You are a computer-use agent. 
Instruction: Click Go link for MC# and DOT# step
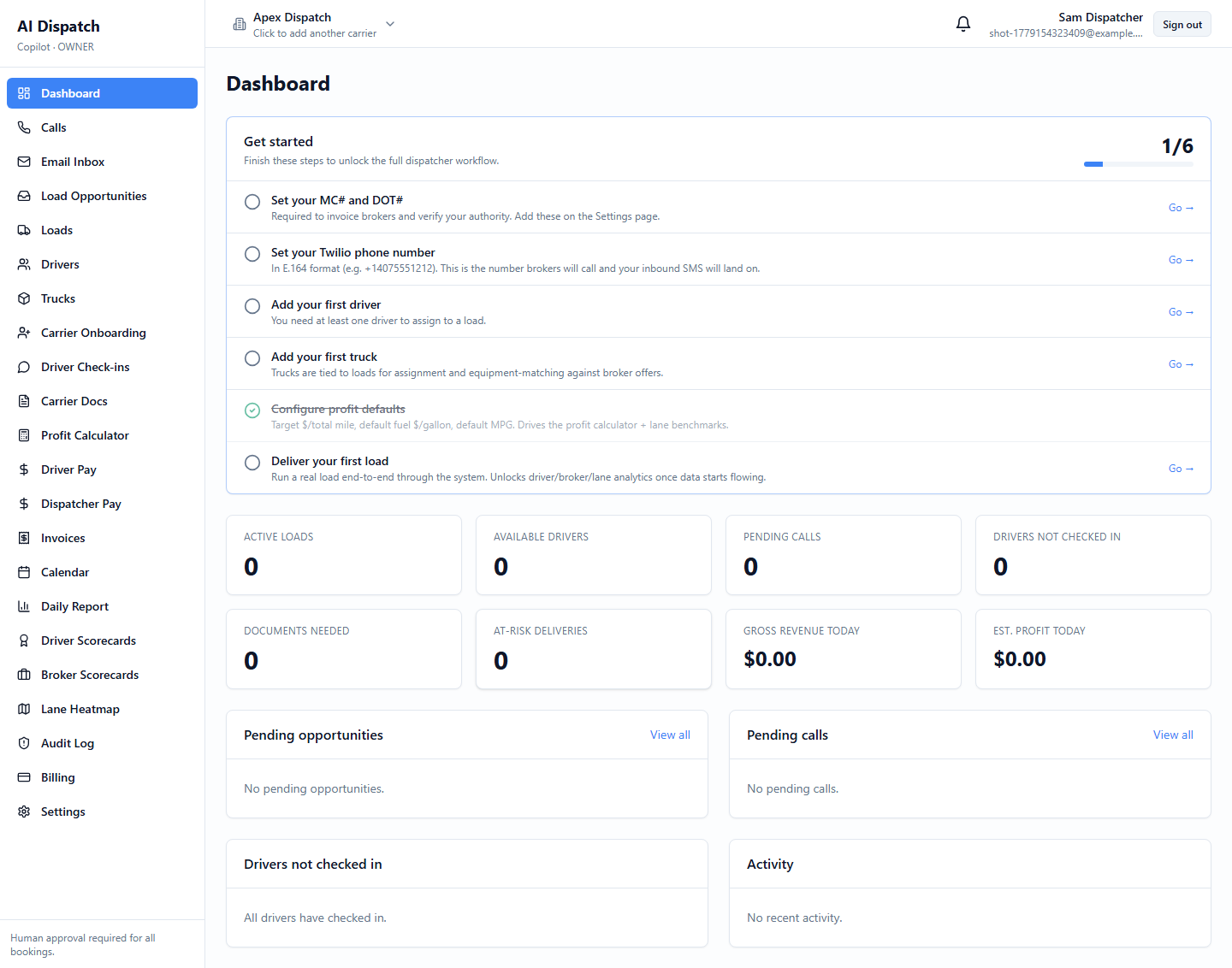pos(1181,208)
